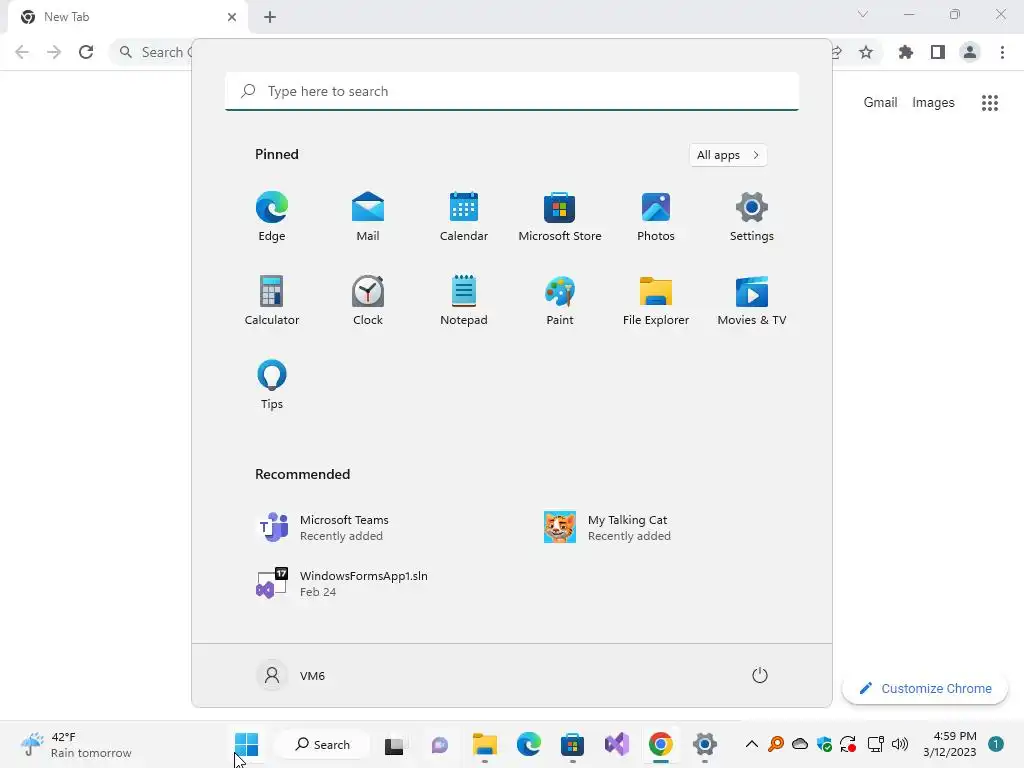The height and width of the screenshot is (768, 1024).
Task: Launch the Calculator app
Action: (x=272, y=300)
